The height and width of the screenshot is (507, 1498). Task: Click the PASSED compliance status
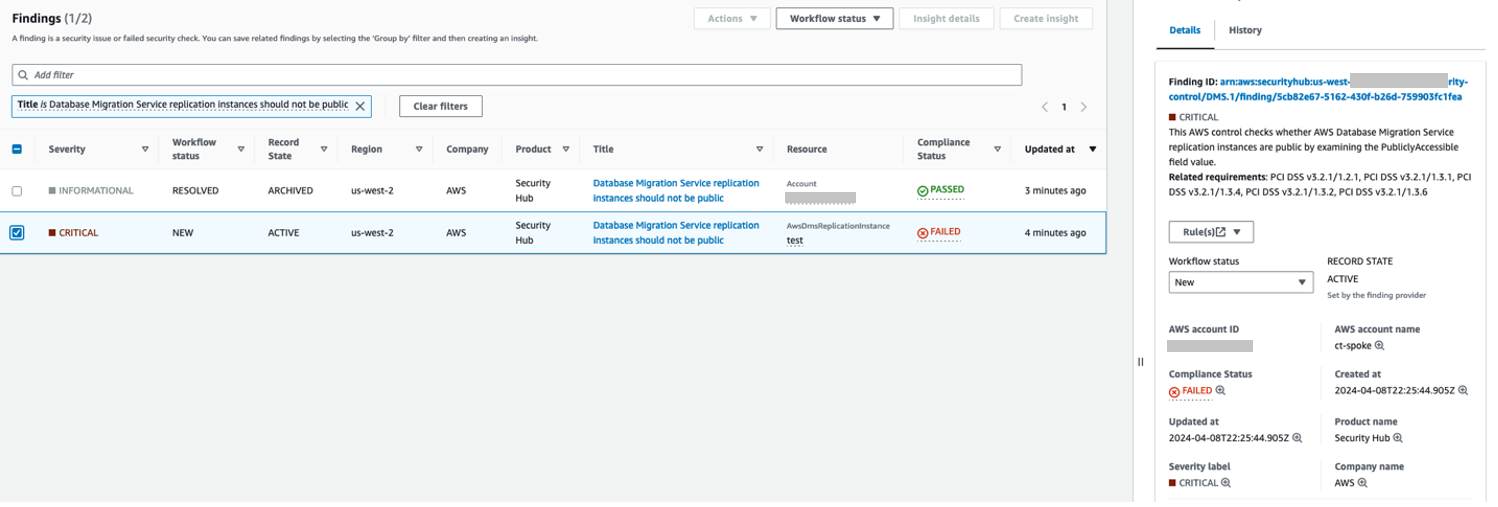point(941,190)
